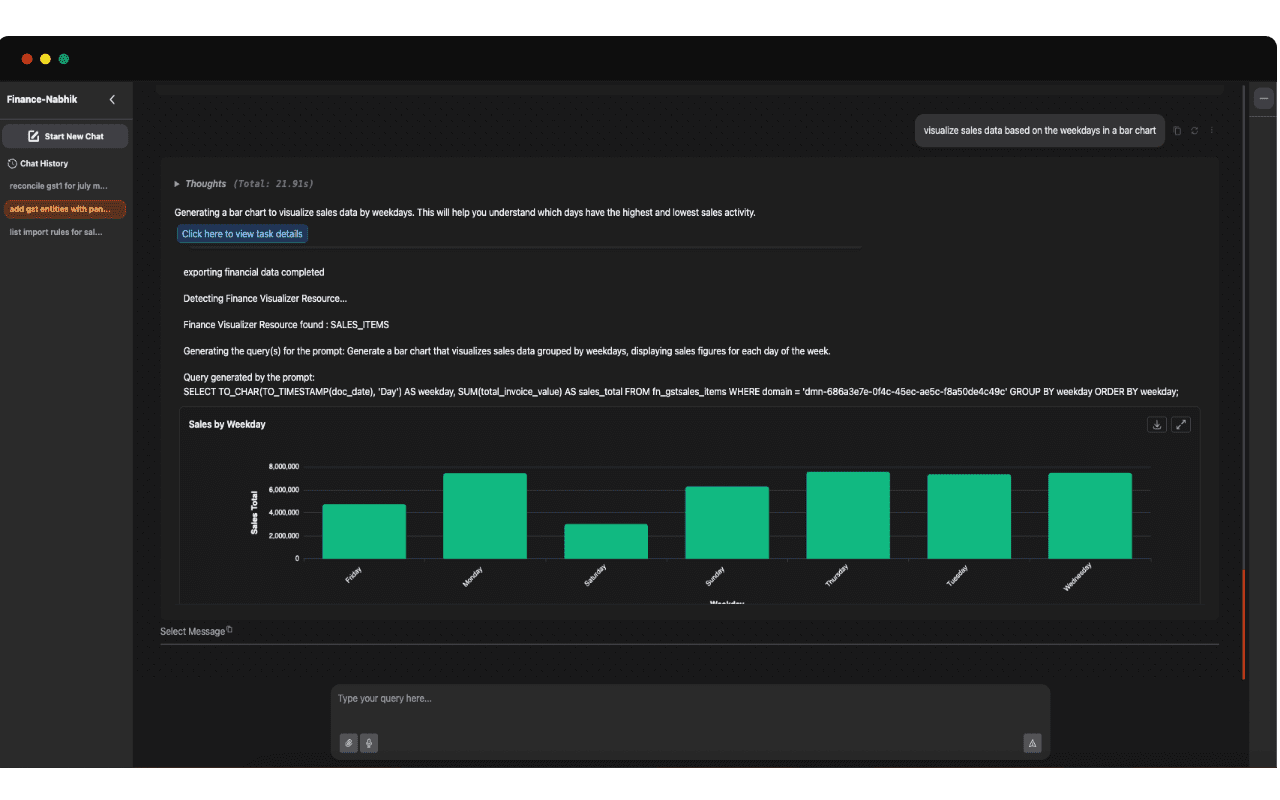Click 'Finance Visualizer Resource found : SALES_ITEMS' text
This screenshot has height=800, width=1280.
tap(286, 325)
